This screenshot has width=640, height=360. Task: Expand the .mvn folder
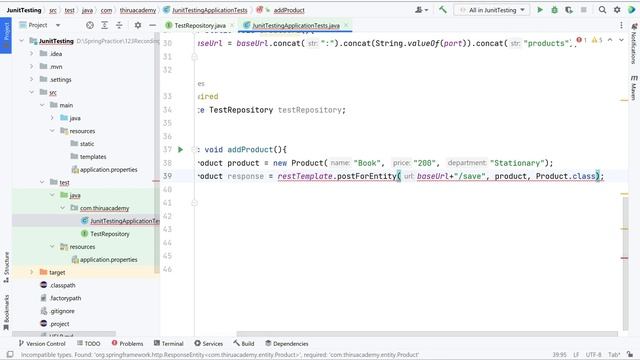(x=31, y=66)
